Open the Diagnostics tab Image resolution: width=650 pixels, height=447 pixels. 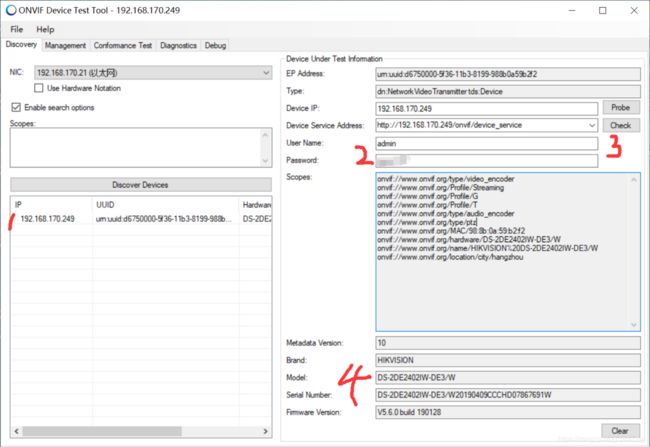click(x=178, y=45)
